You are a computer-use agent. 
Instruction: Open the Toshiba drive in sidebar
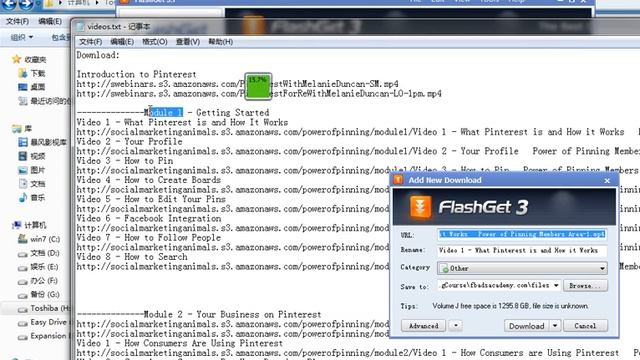44,308
